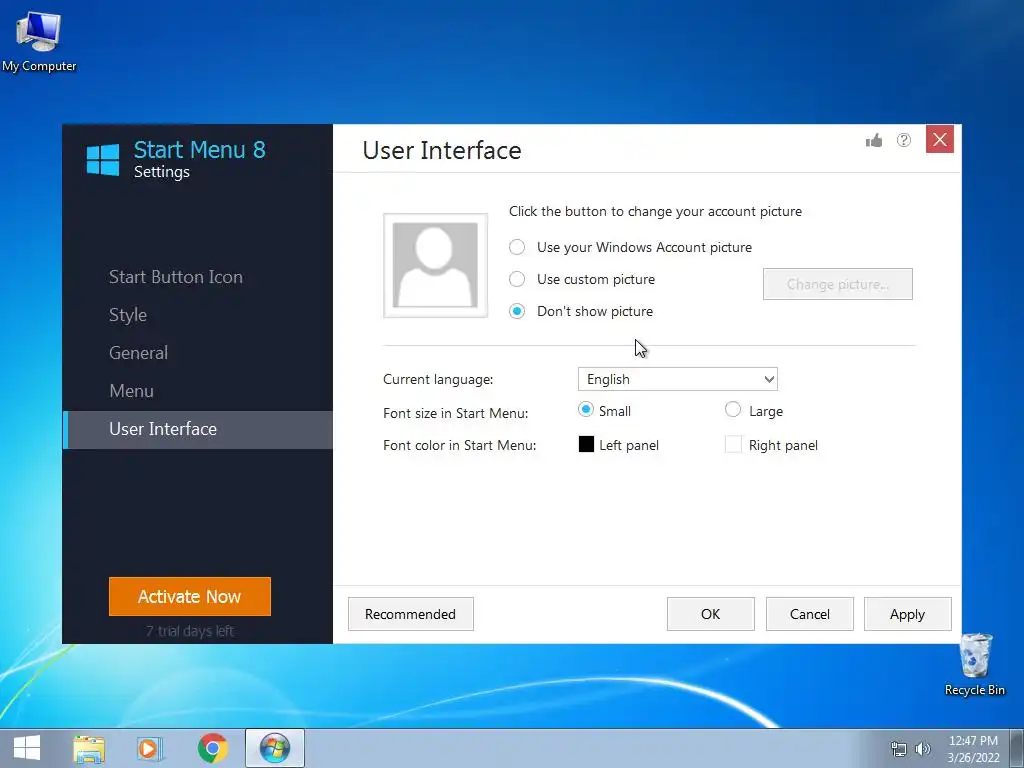This screenshot has width=1024, height=768.
Task: Click the account picture placeholder thumbnail
Action: pos(436,265)
